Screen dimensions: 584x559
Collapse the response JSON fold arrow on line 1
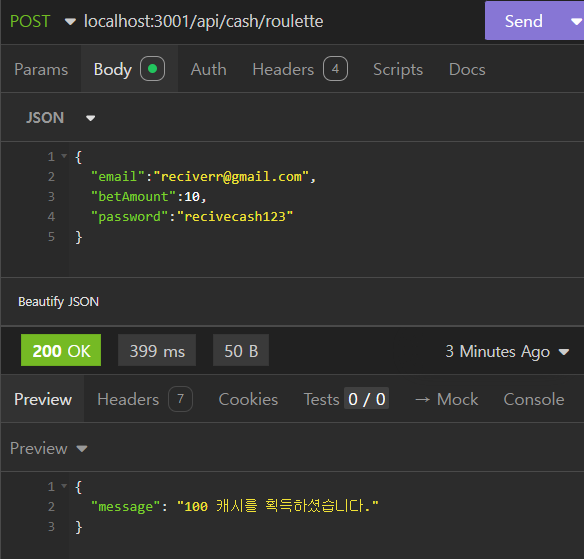click(x=64, y=486)
